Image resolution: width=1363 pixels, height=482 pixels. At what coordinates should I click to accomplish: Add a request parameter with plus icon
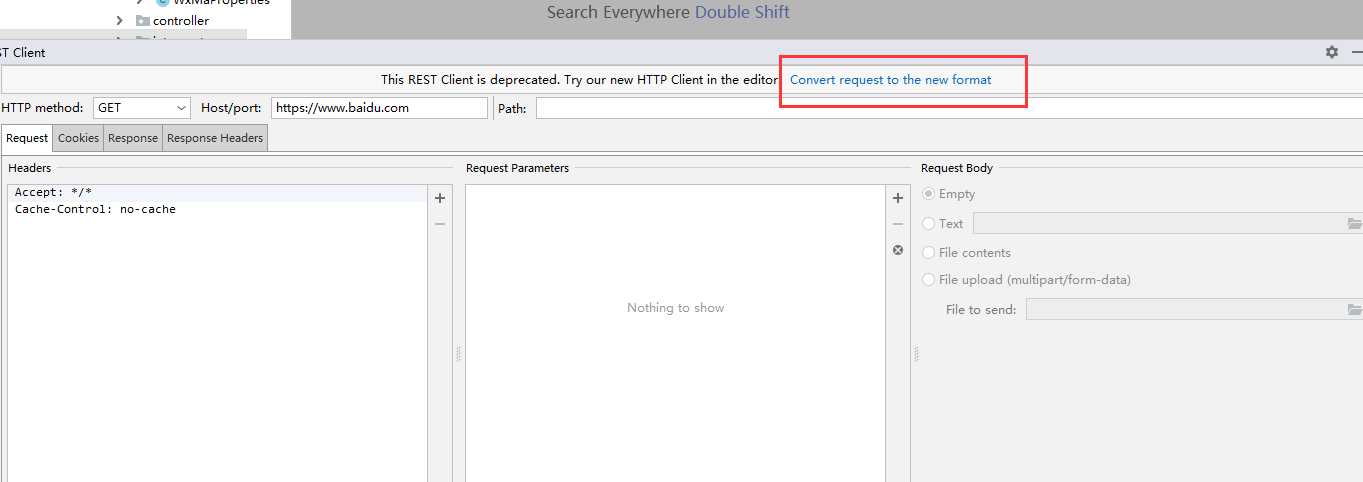coord(898,198)
